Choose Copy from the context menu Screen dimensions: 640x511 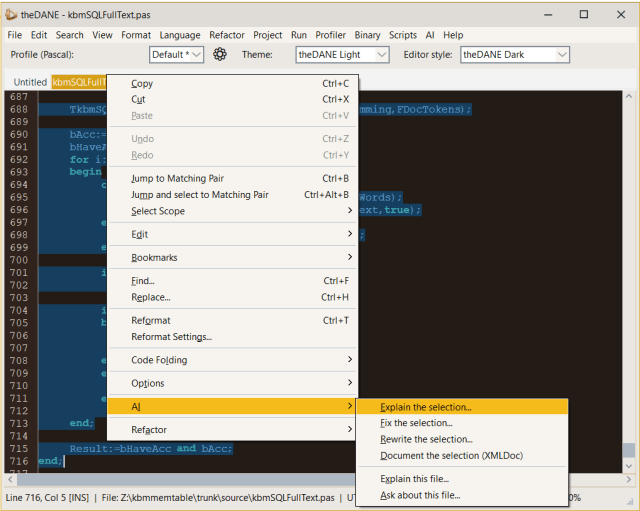tap(232, 84)
